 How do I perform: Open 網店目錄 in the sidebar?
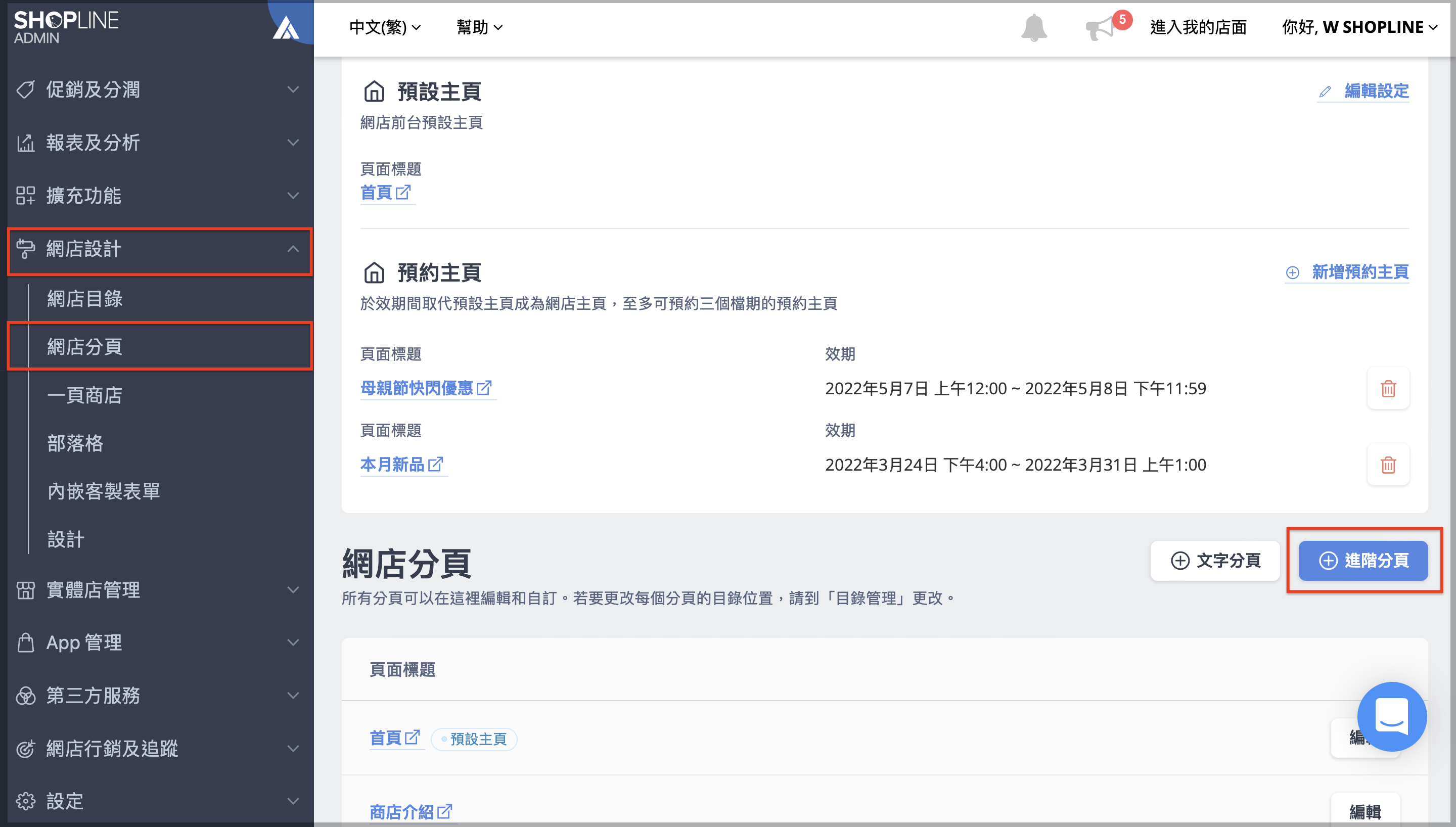click(x=84, y=299)
